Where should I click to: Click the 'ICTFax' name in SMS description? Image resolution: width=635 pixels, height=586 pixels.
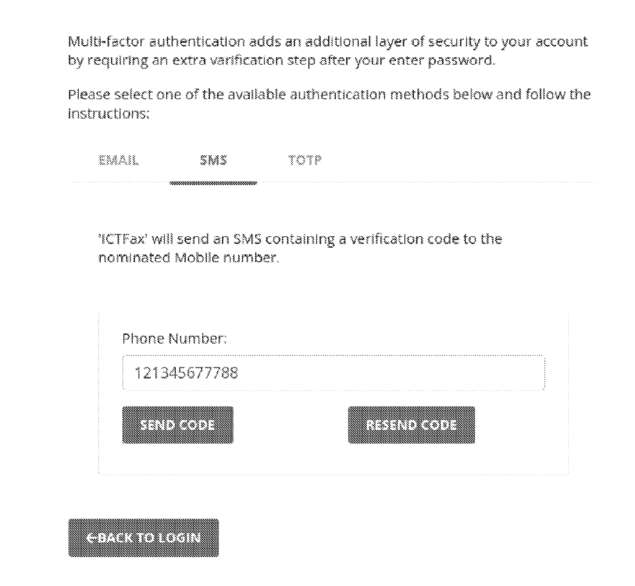coord(123,239)
